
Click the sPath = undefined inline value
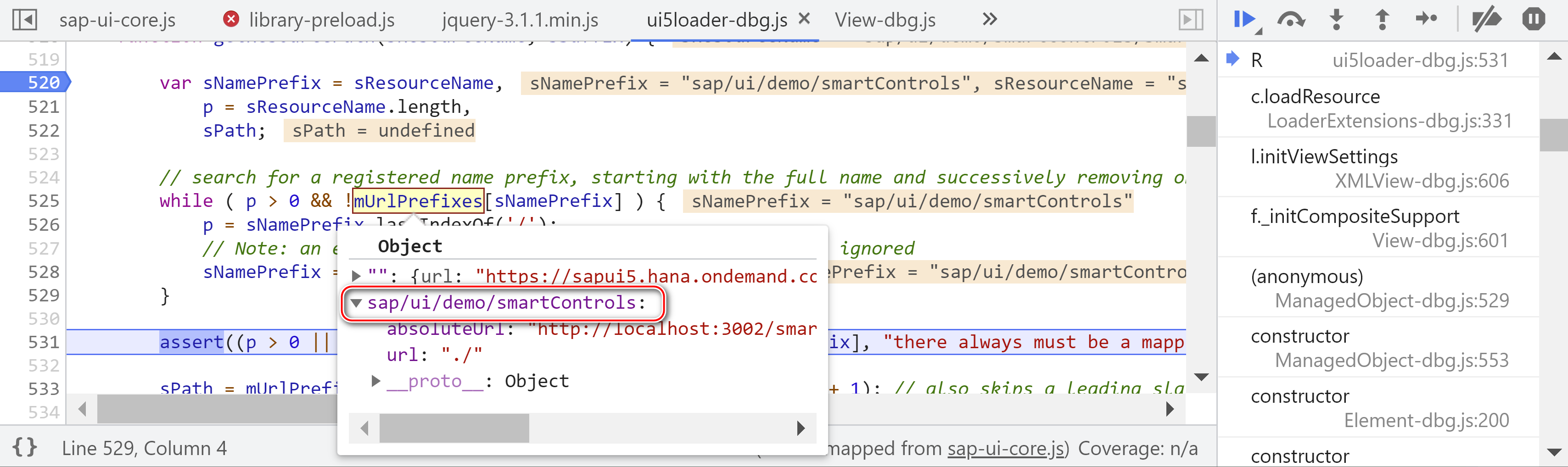[380, 131]
